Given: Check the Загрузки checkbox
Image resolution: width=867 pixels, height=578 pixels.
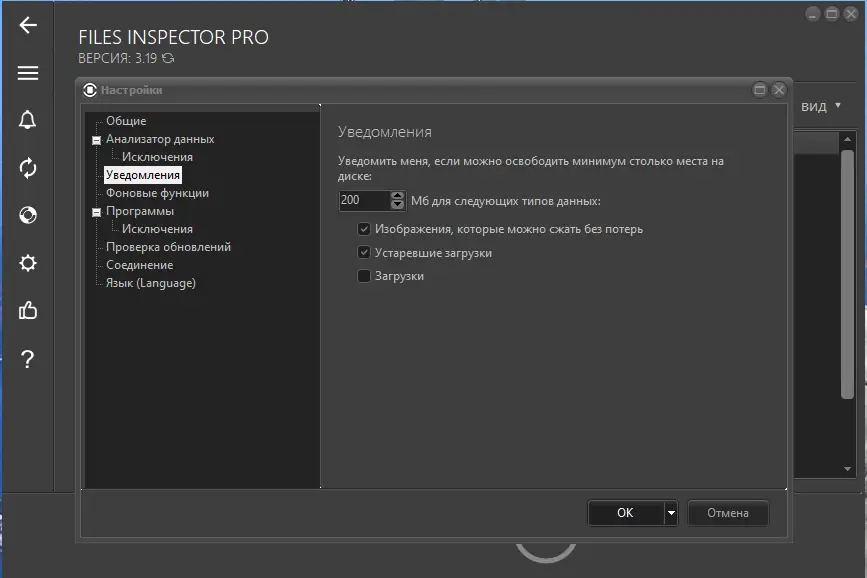Looking at the screenshot, I should pos(364,276).
